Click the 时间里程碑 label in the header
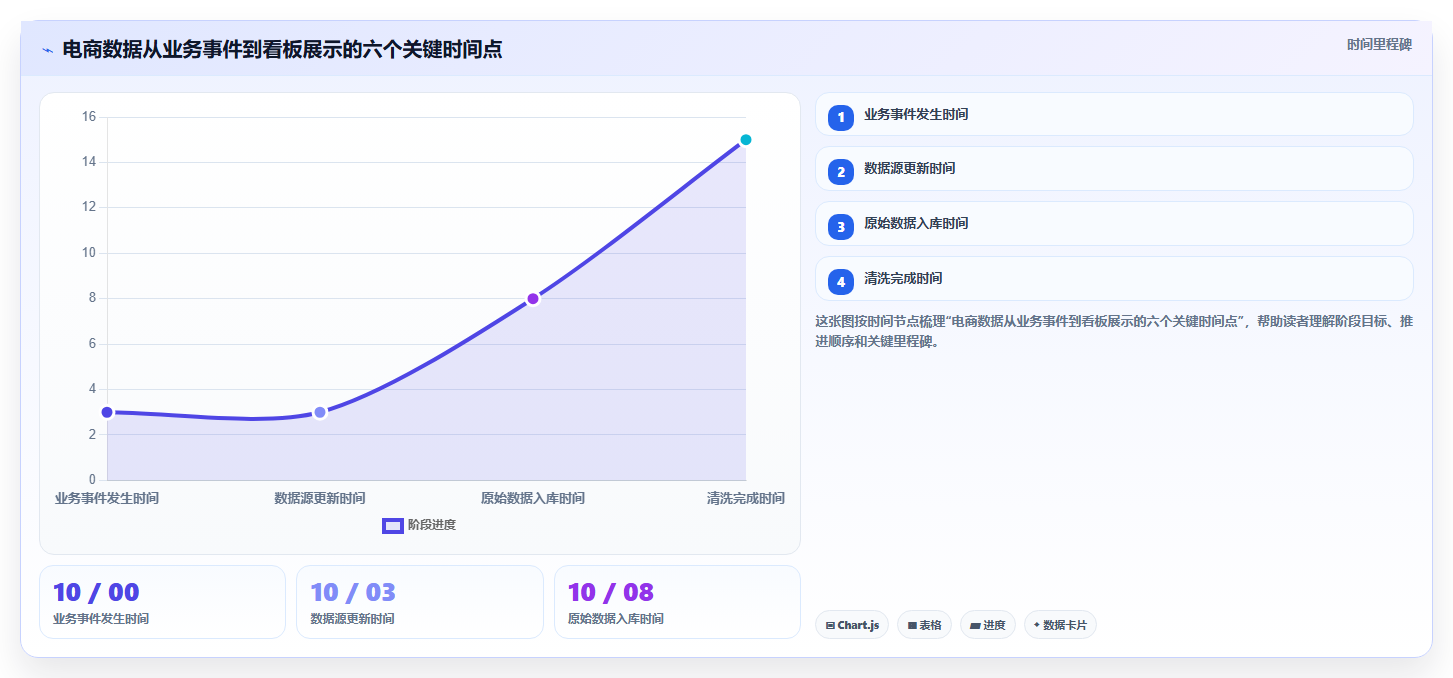This screenshot has height=678, width=1453. [1379, 44]
